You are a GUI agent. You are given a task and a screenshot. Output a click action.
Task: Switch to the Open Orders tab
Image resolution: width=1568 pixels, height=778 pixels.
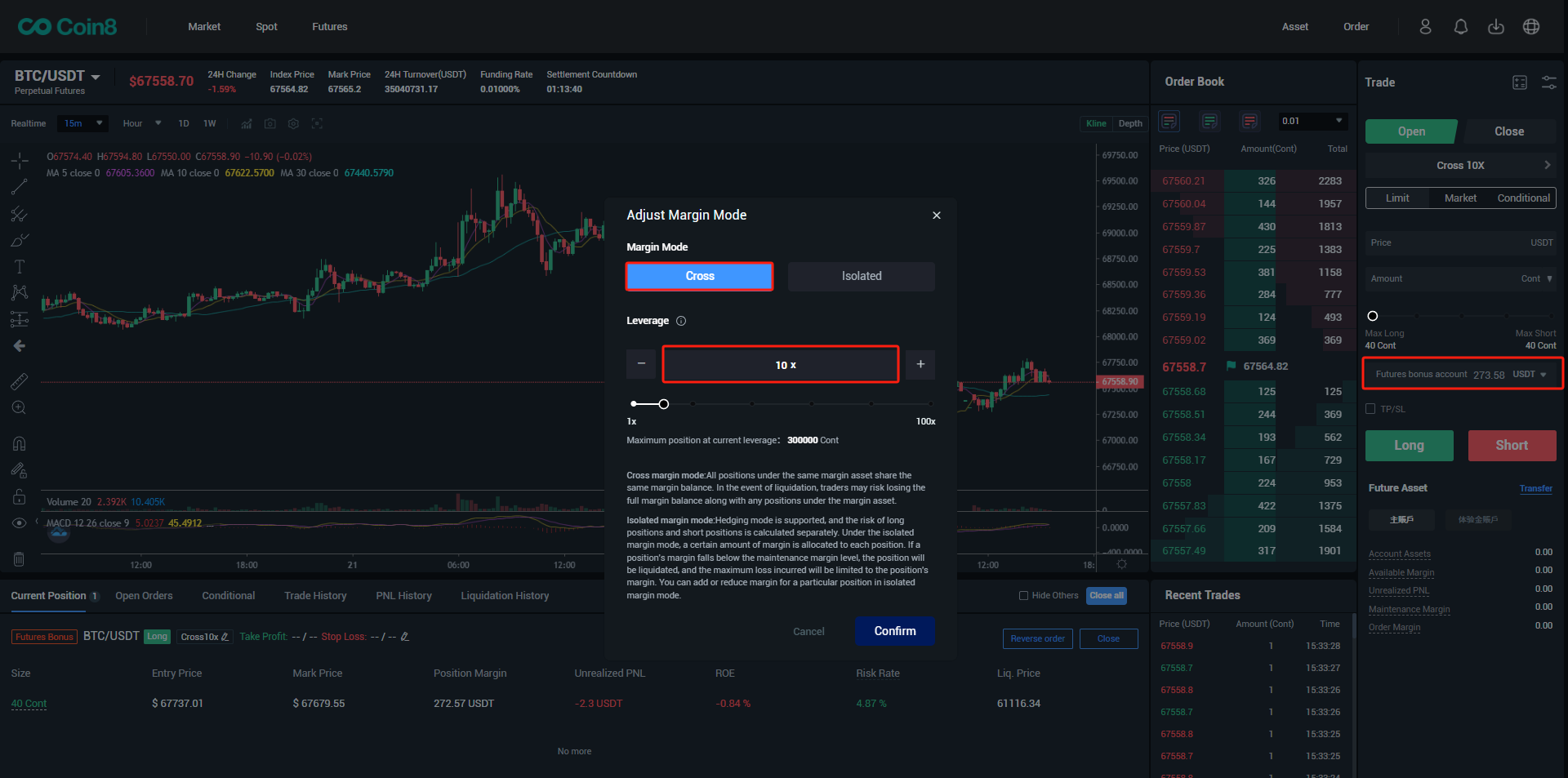coord(144,596)
